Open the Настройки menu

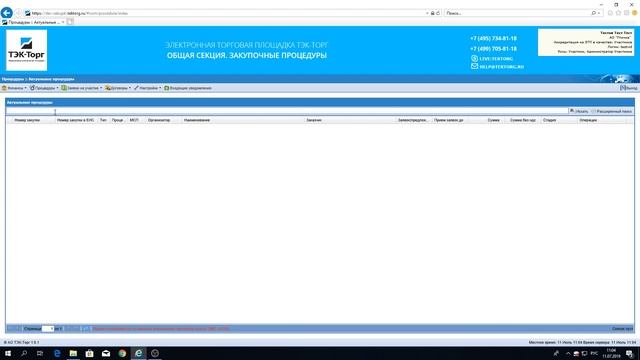(148, 88)
